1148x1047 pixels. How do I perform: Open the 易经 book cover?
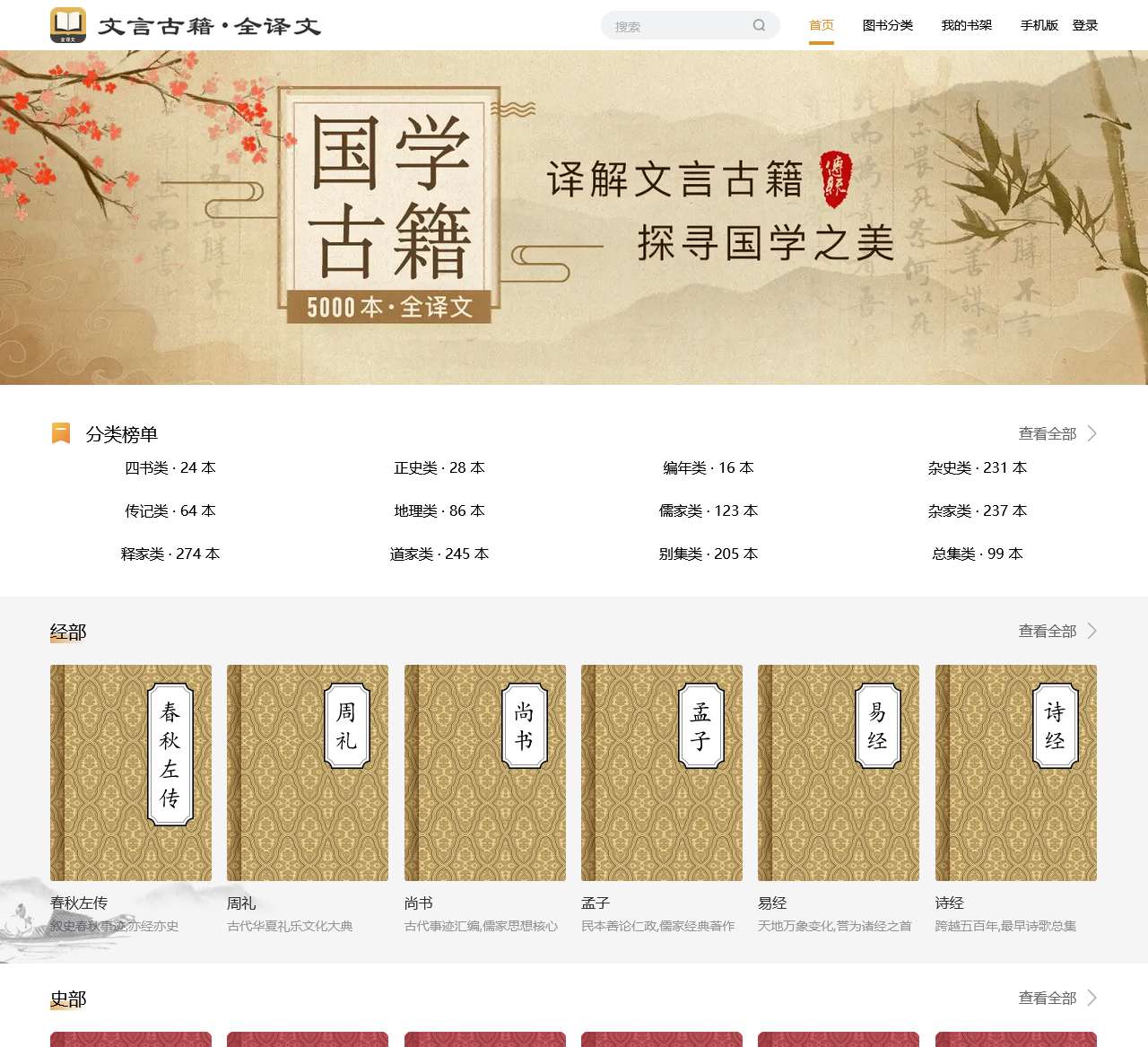(x=839, y=772)
